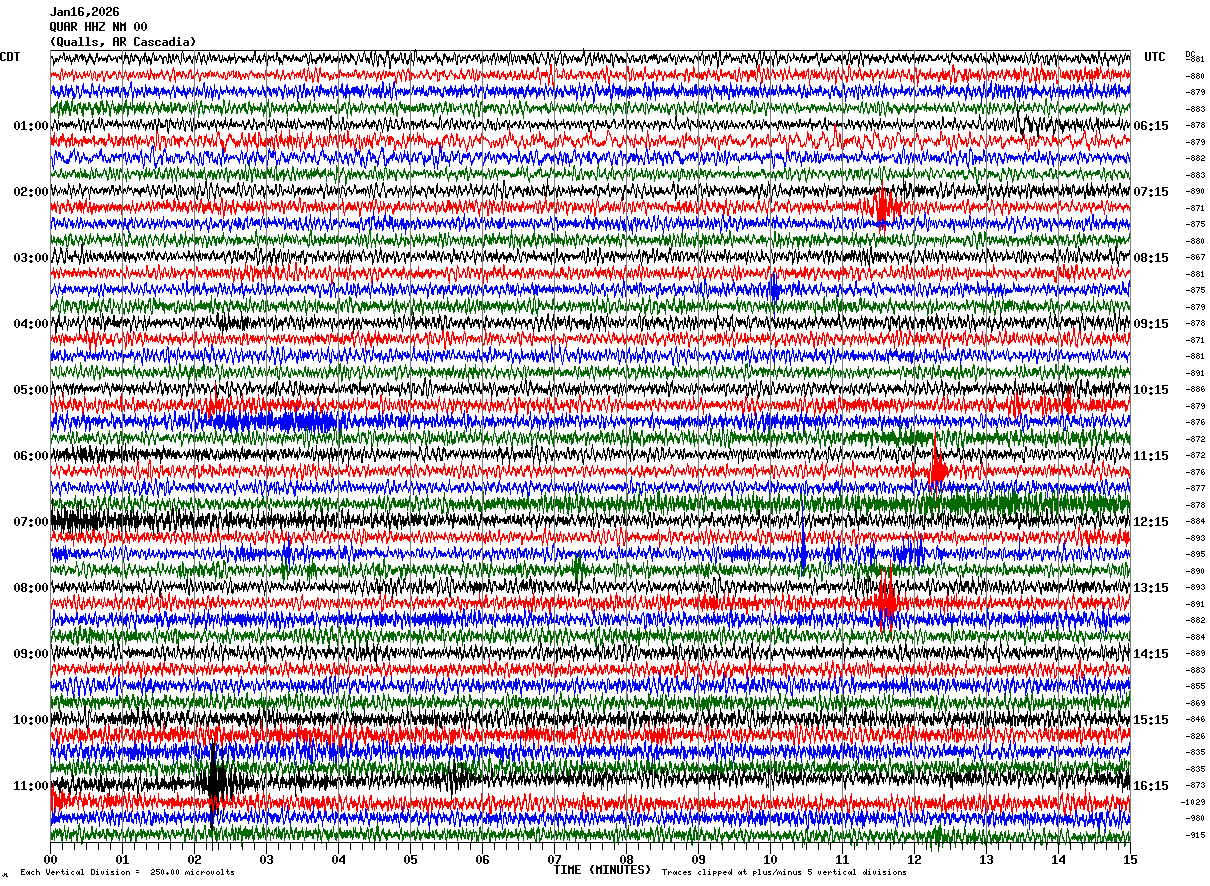Click minute 01 on the time axis
The height and width of the screenshot is (886, 1210).
pyautogui.click(x=122, y=859)
